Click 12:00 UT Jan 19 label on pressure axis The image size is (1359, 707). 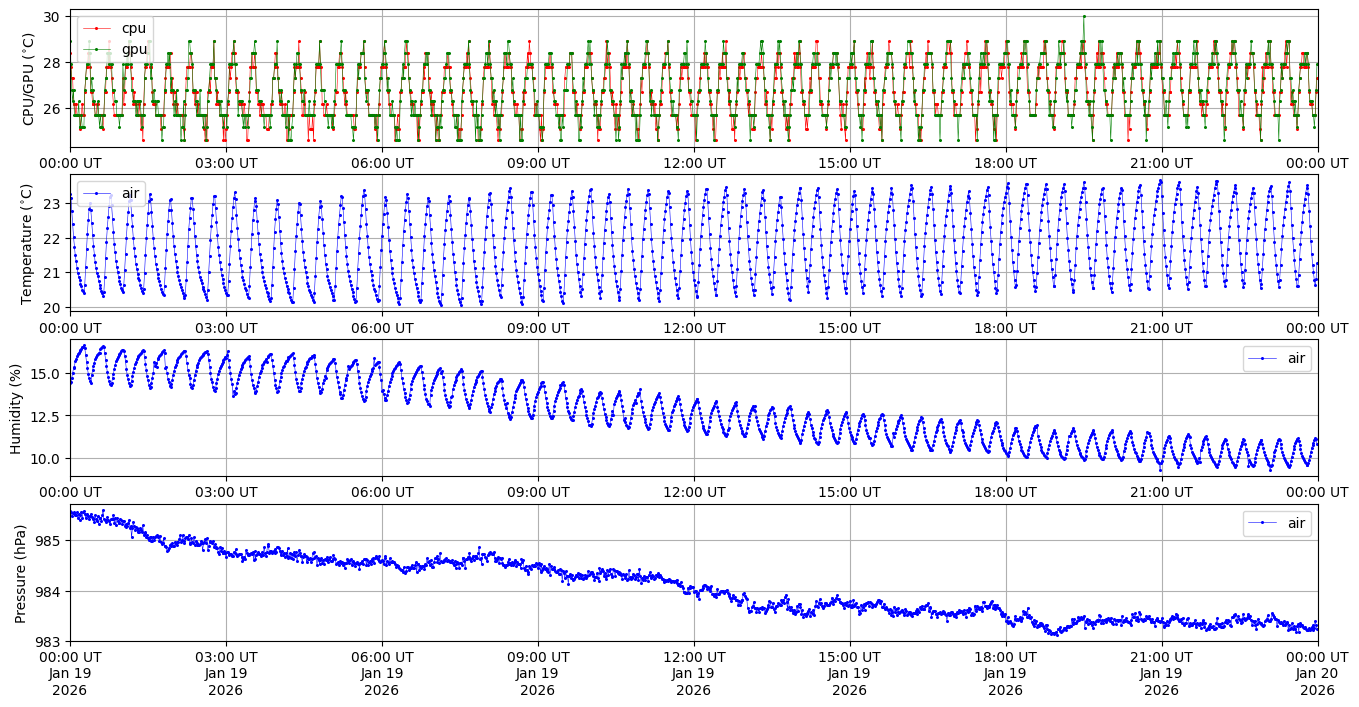click(694, 673)
